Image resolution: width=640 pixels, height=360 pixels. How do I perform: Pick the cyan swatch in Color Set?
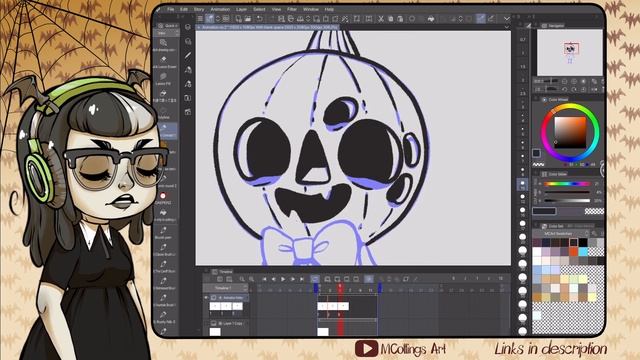[x=583, y=251]
